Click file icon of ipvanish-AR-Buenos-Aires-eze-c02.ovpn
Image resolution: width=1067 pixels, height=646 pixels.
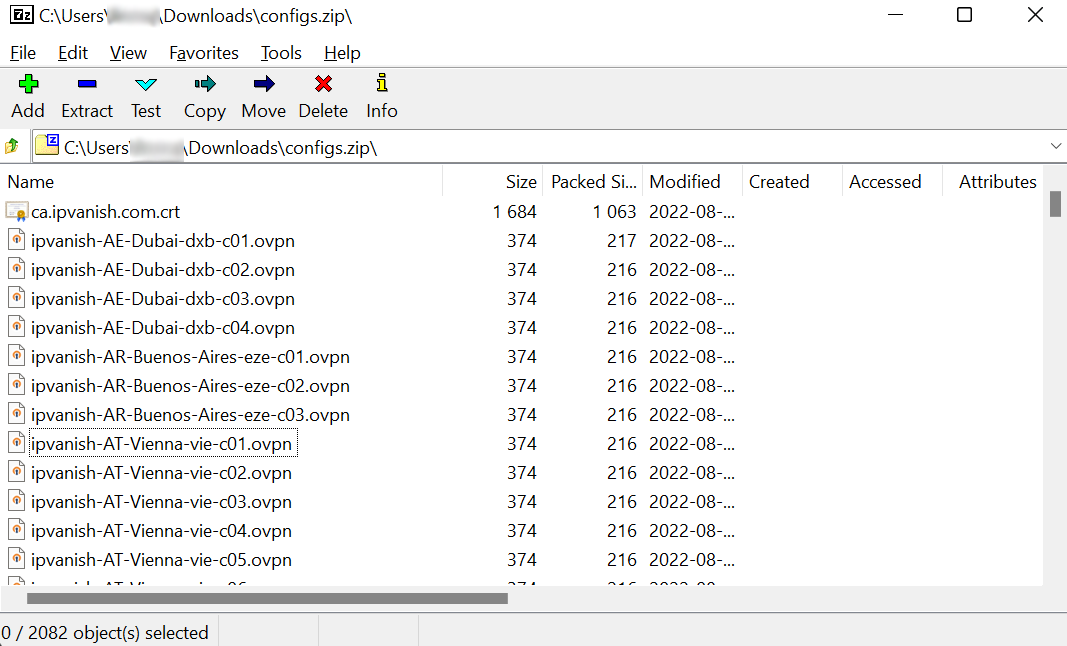17,385
